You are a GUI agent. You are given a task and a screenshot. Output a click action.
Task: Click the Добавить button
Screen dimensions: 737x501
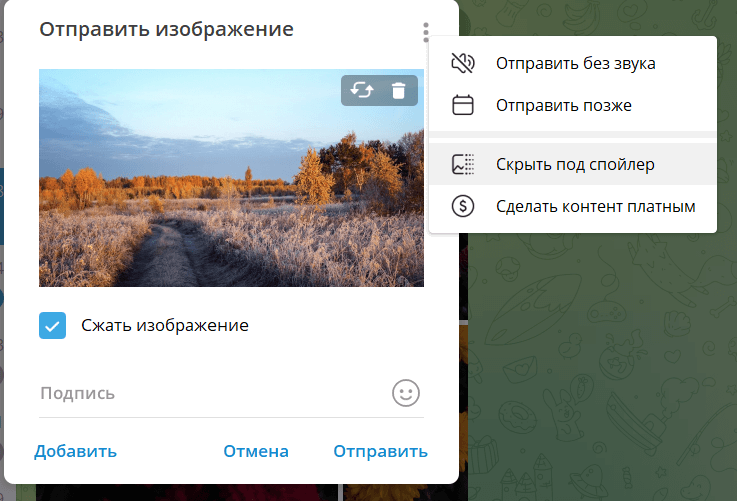tap(76, 451)
